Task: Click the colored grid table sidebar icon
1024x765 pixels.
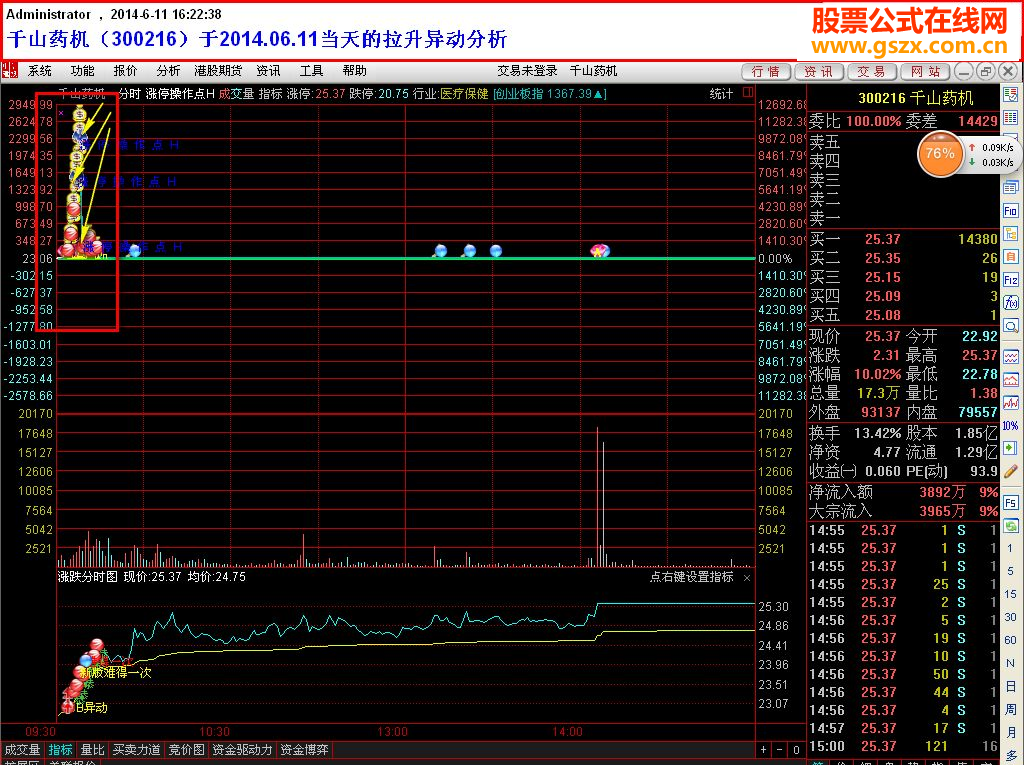Action: (x=1010, y=118)
